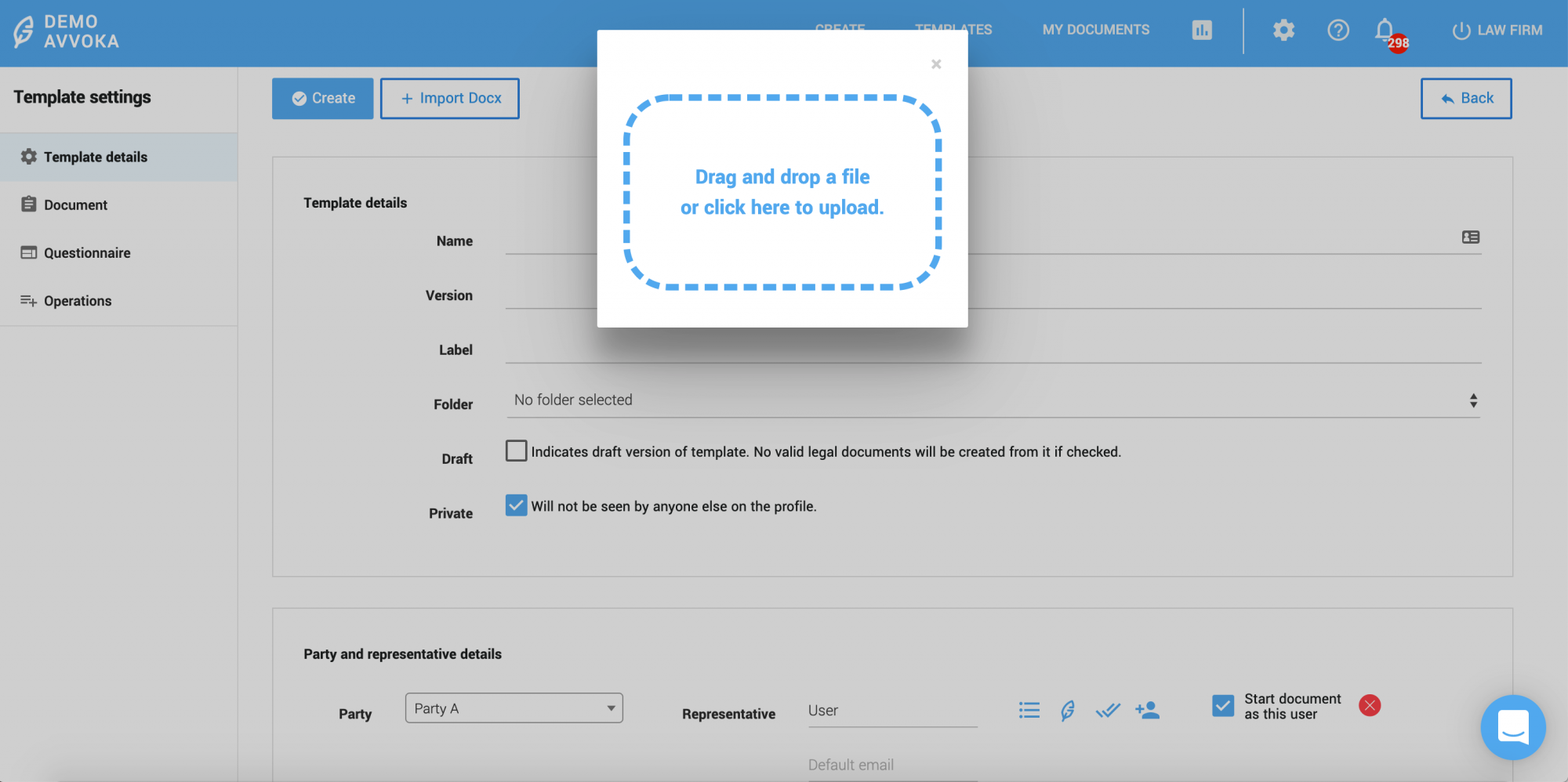Click the double checkmark approval icon
Image resolution: width=1568 pixels, height=782 pixels.
pyautogui.click(x=1107, y=710)
